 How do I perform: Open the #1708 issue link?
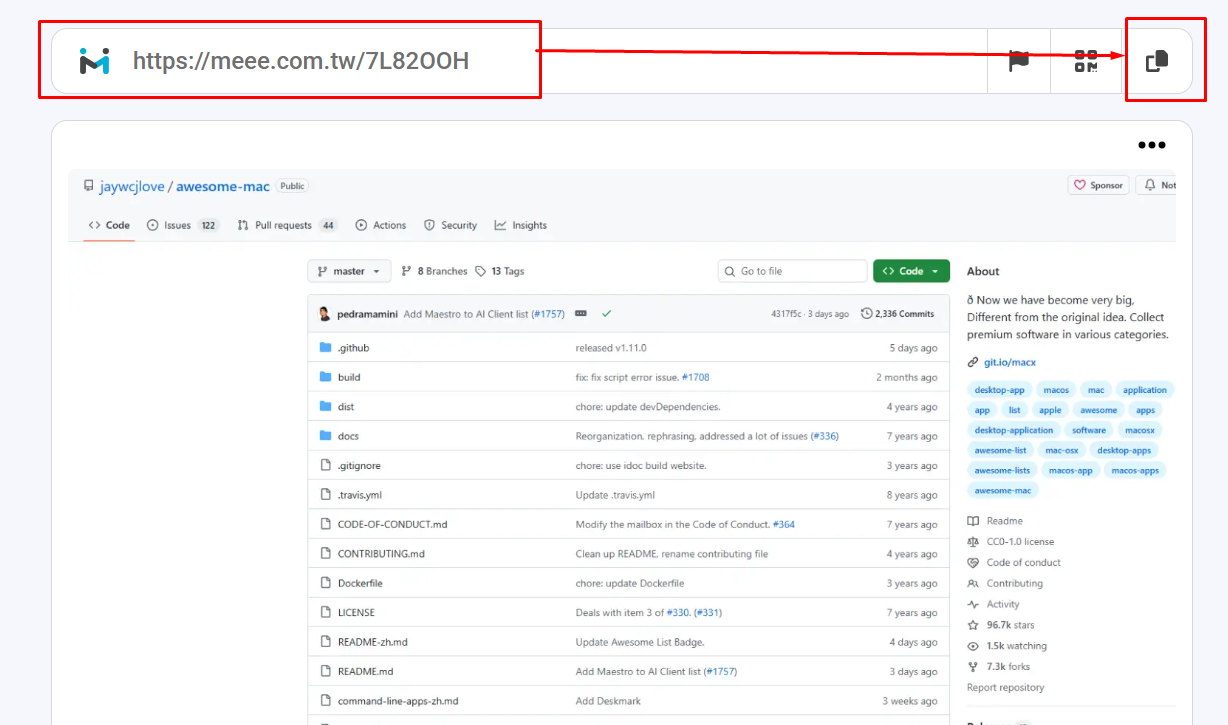click(x=695, y=377)
